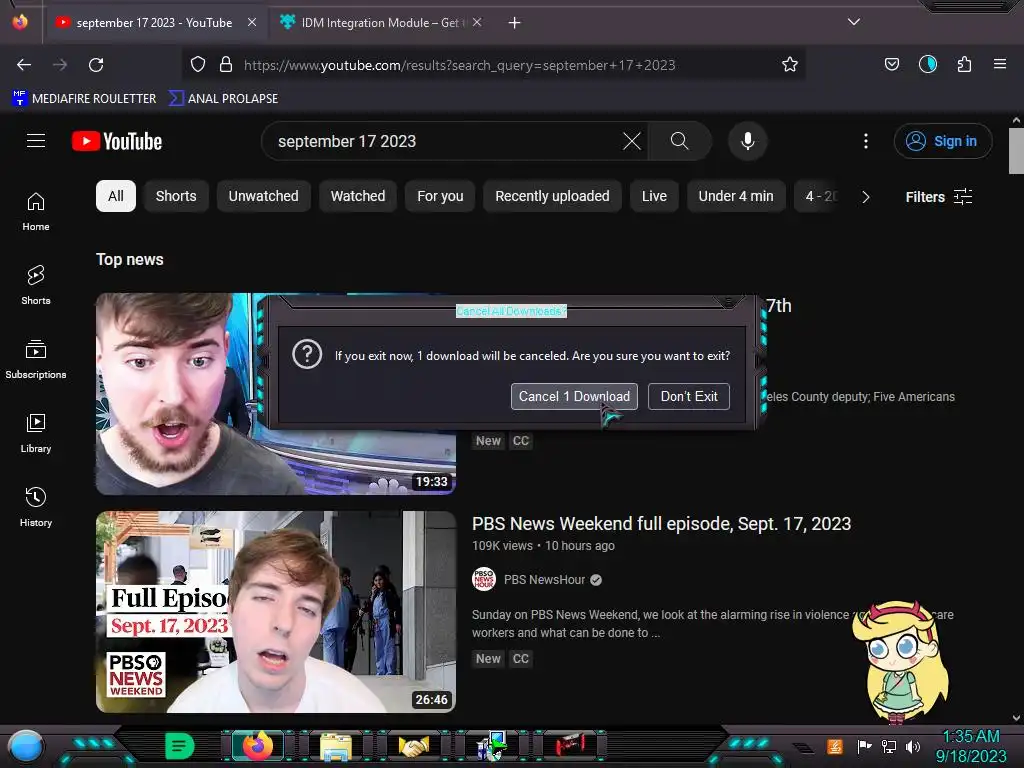Open the Firefox extensions puzzle icon
The width and height of the screenshot is (1024, 768).
click(x=964, y=64)
